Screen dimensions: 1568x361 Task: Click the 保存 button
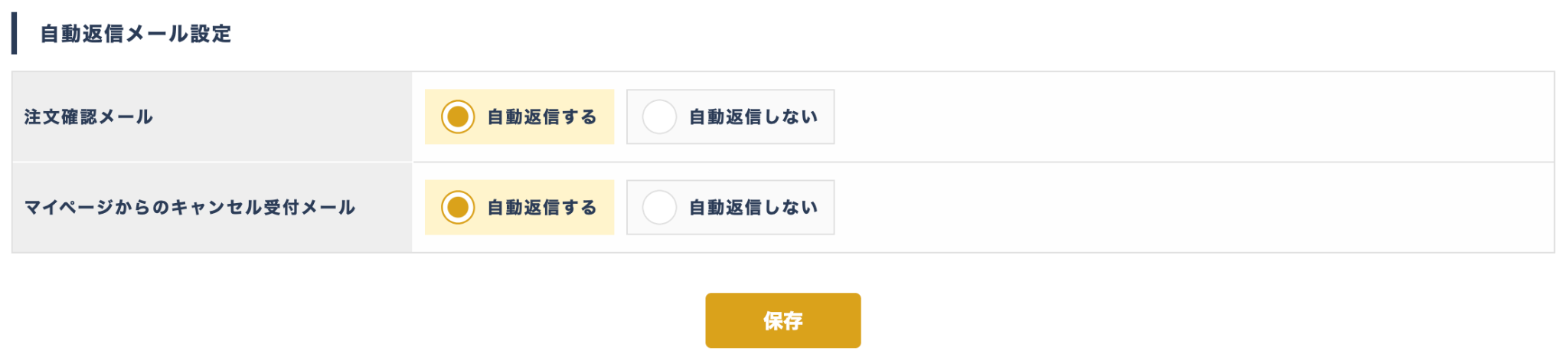(x=782, y=320)
